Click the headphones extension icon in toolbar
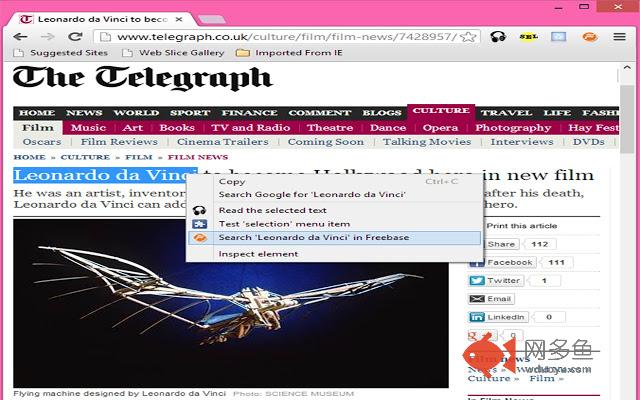The height and width of the screenshot is (400, 640). [498, 37]
